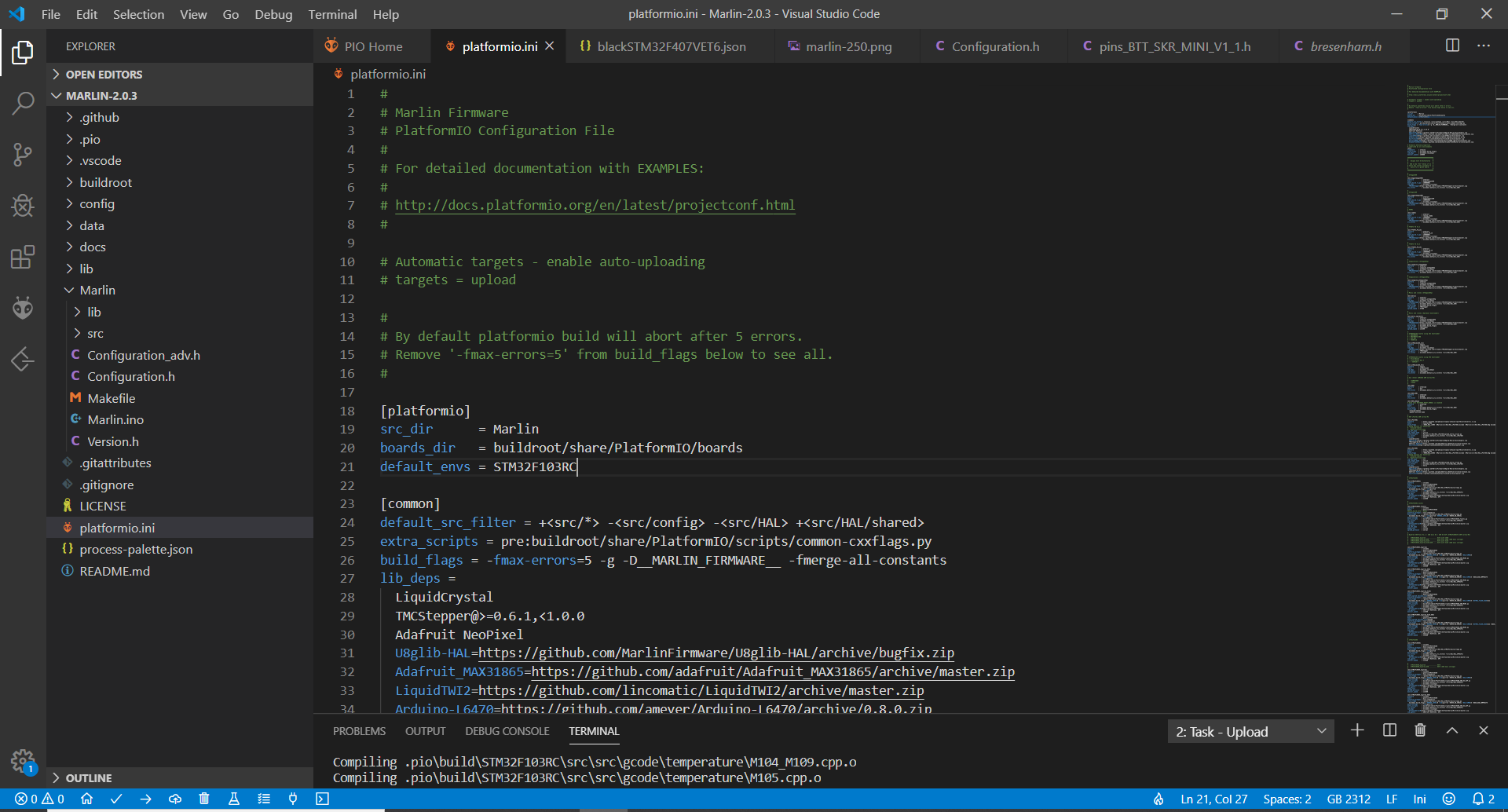The image size is (1508, 812).
Task: Open the Source Control view
Action: [x=23, y=154]
